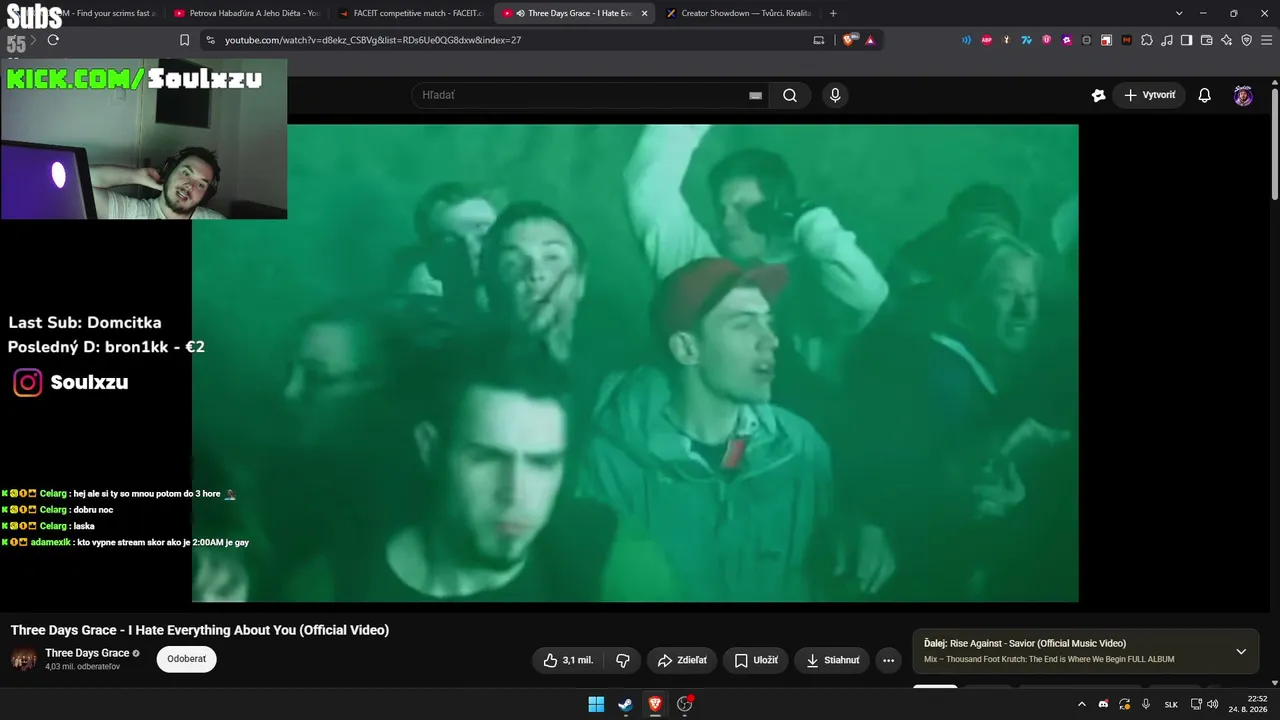The height and width of the screenshot is (720, 1280).
Task: Click the Brave Shields lion icon
Action: (850, 40)
